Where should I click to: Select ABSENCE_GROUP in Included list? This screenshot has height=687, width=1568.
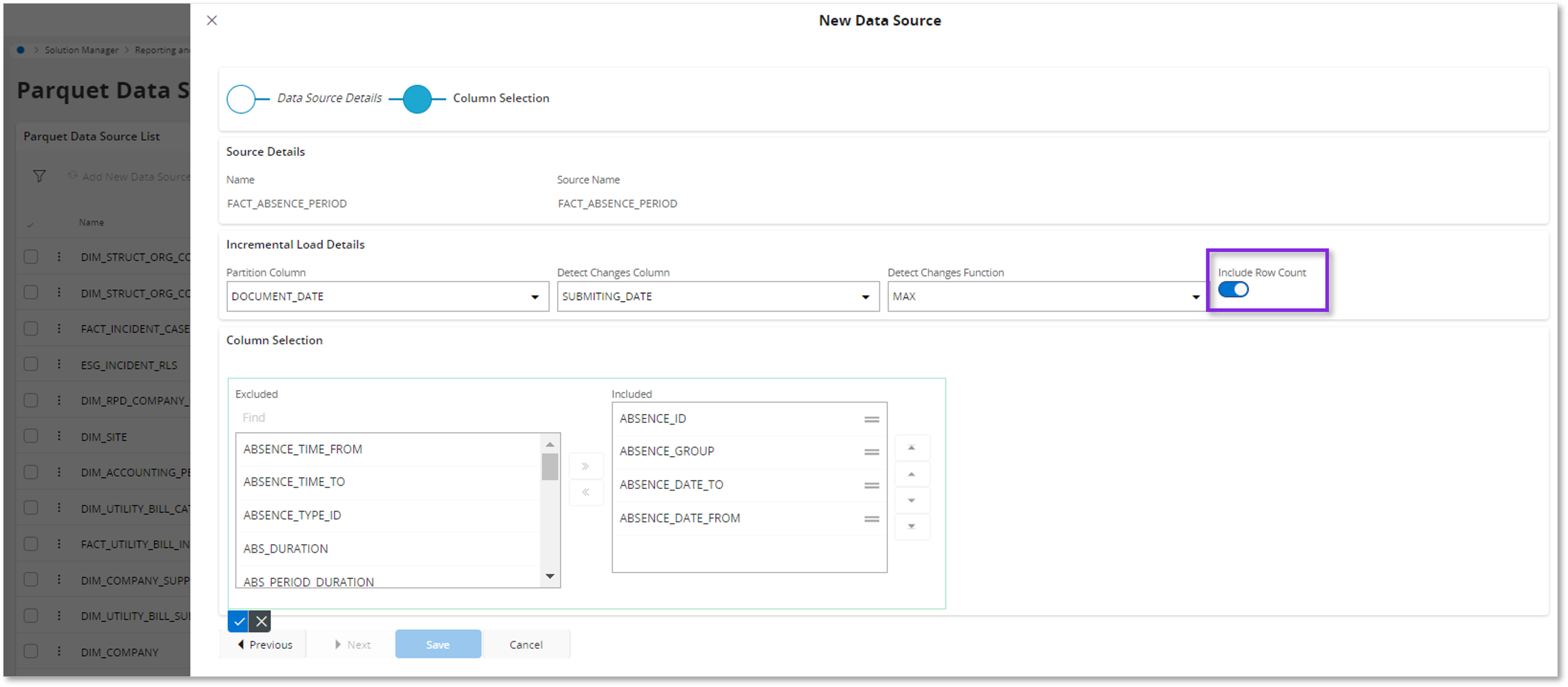click(x=749, y=452)
